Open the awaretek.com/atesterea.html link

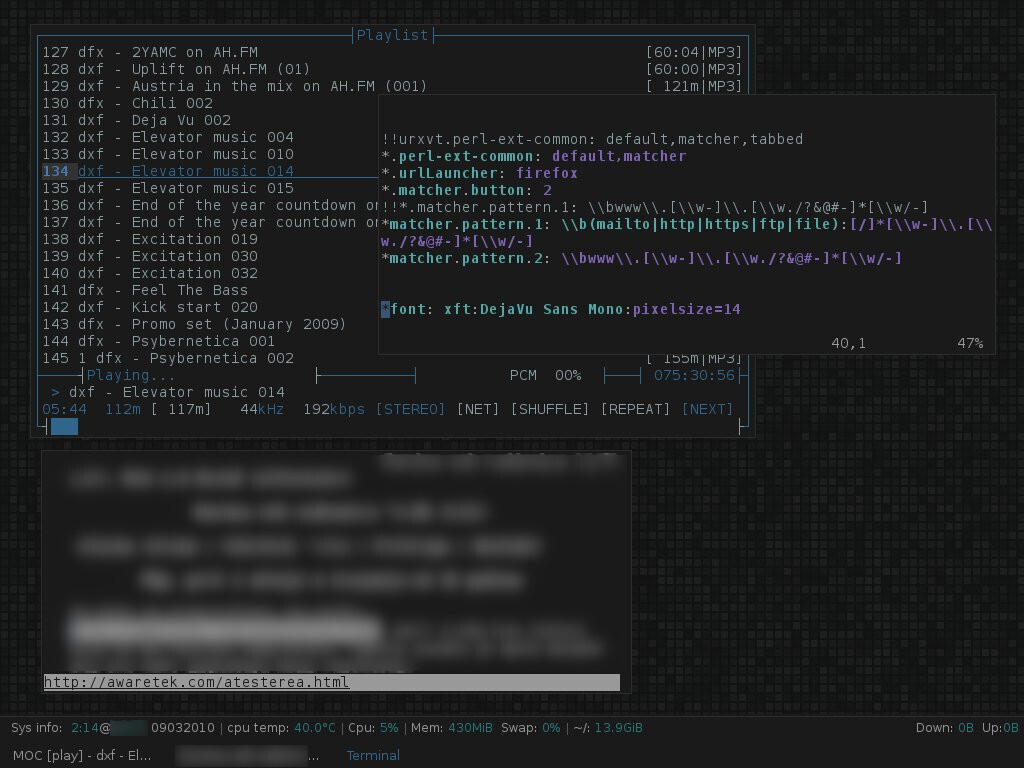point(195,682)
